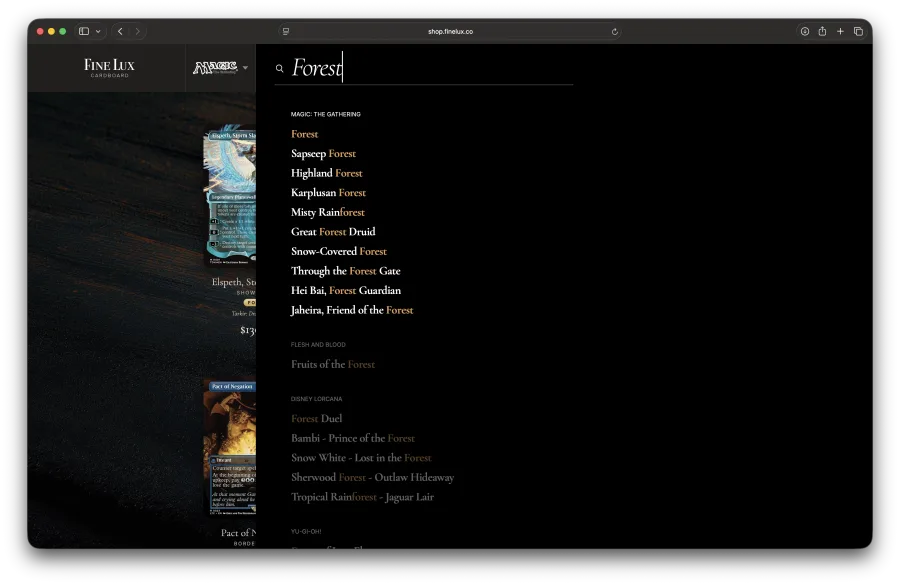
Task: Select 'Through the Forest Gate' result
Action: tap(346, 270)
